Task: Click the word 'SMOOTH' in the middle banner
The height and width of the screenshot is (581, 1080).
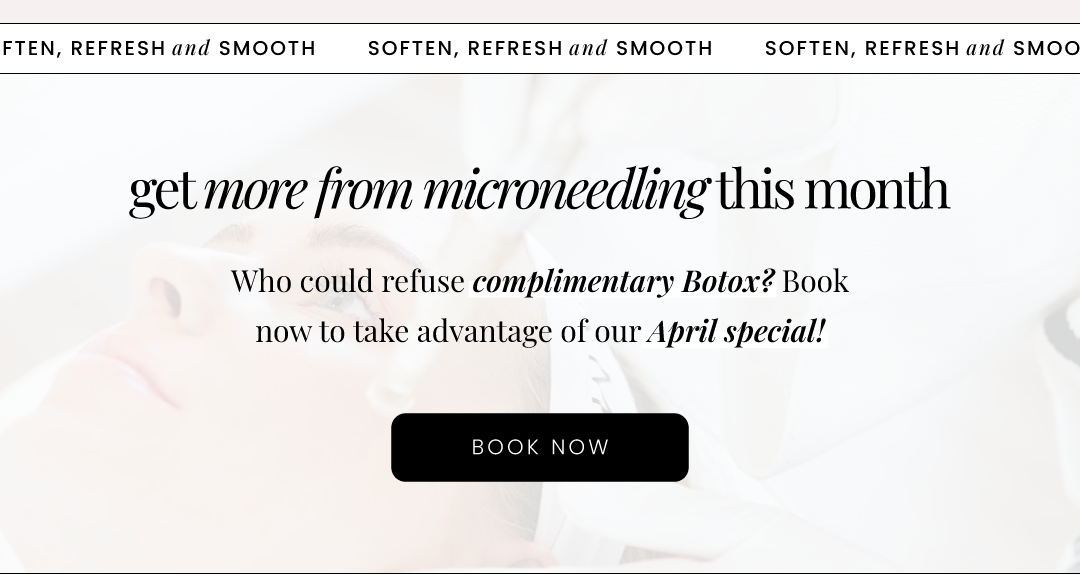Action: 664,48
